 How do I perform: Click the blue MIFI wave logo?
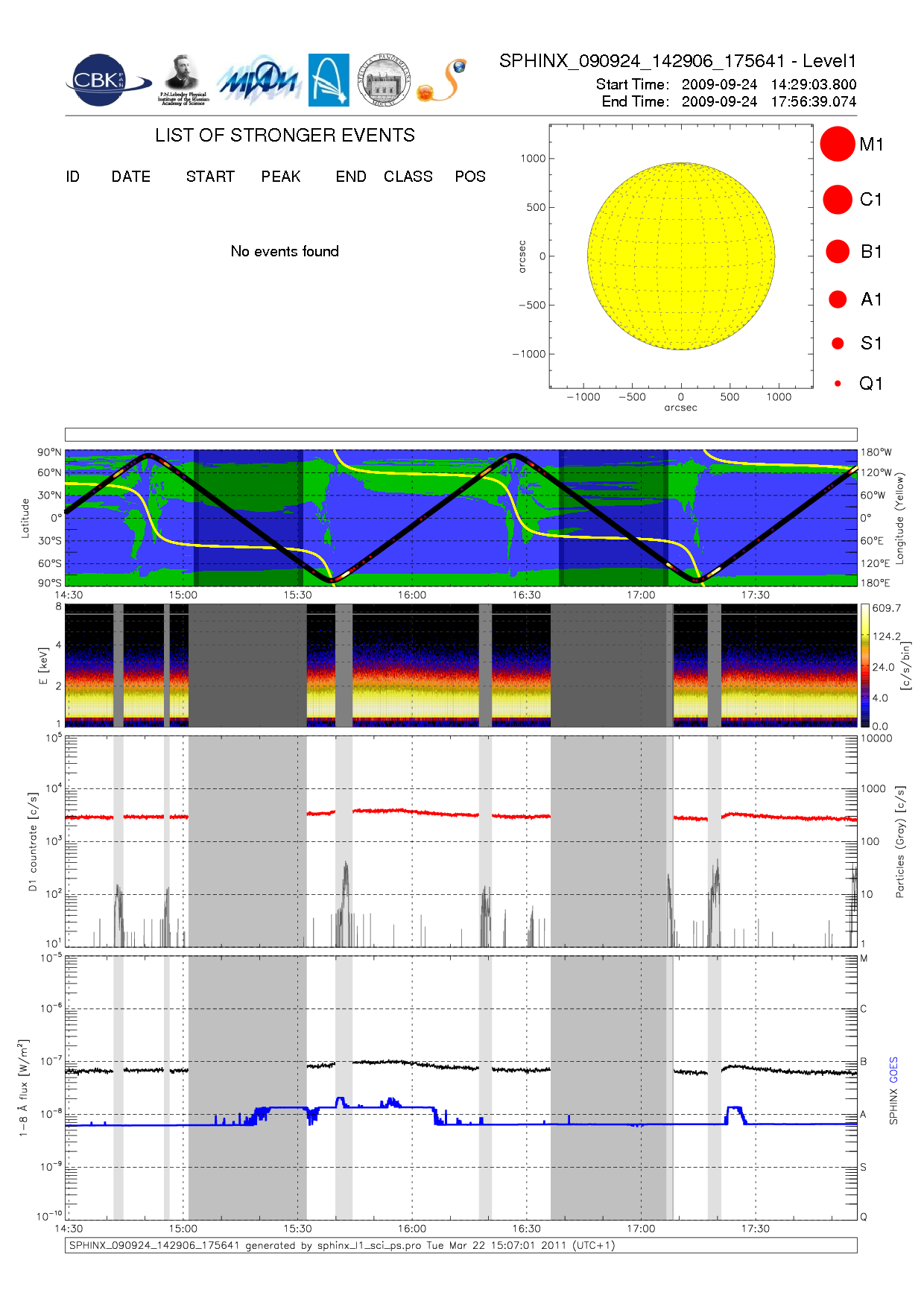pos(259,80)
